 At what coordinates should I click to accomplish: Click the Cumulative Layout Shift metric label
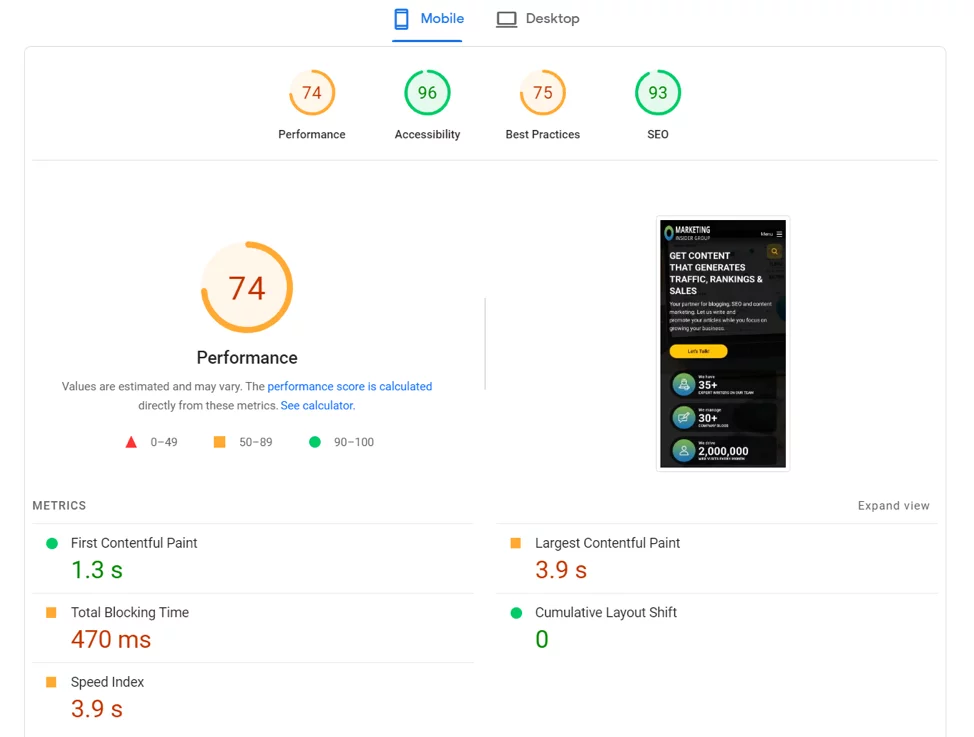[606, 613]
